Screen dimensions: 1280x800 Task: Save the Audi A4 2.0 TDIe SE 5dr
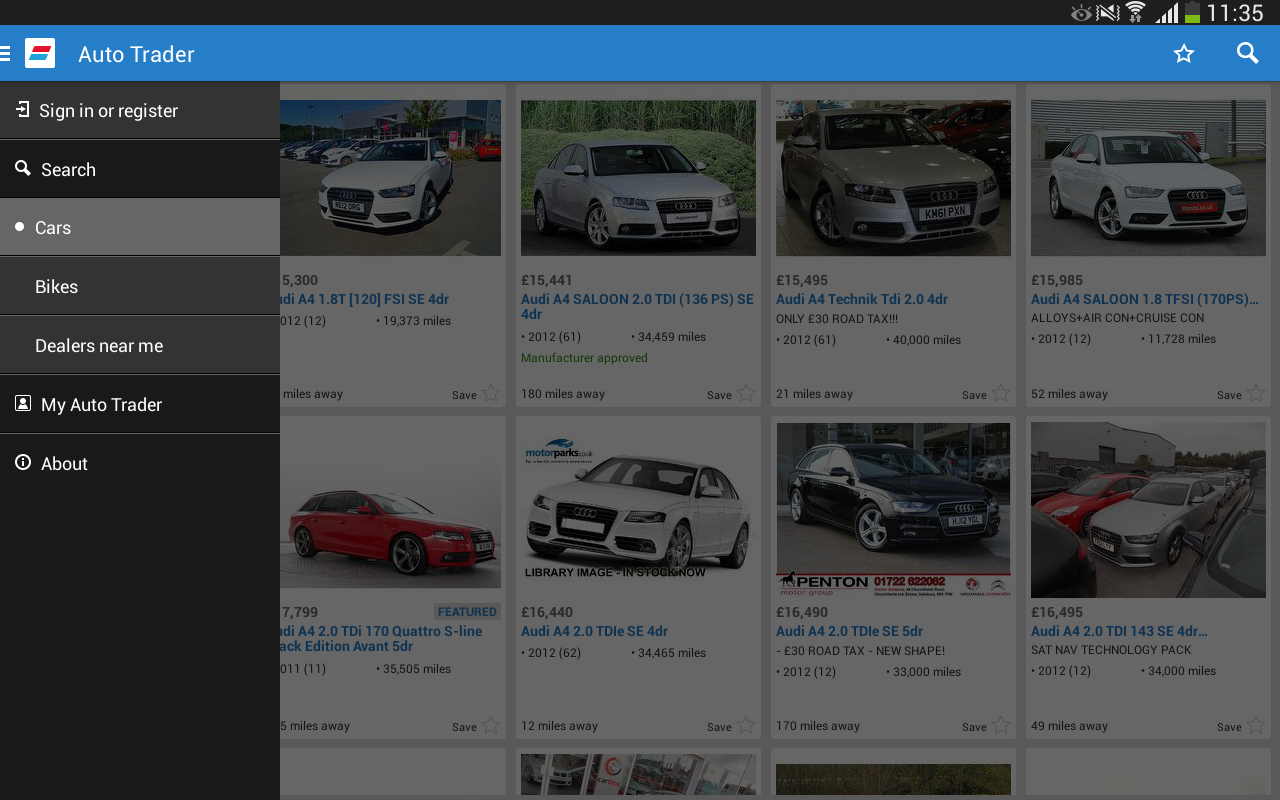tap(999, 725)
